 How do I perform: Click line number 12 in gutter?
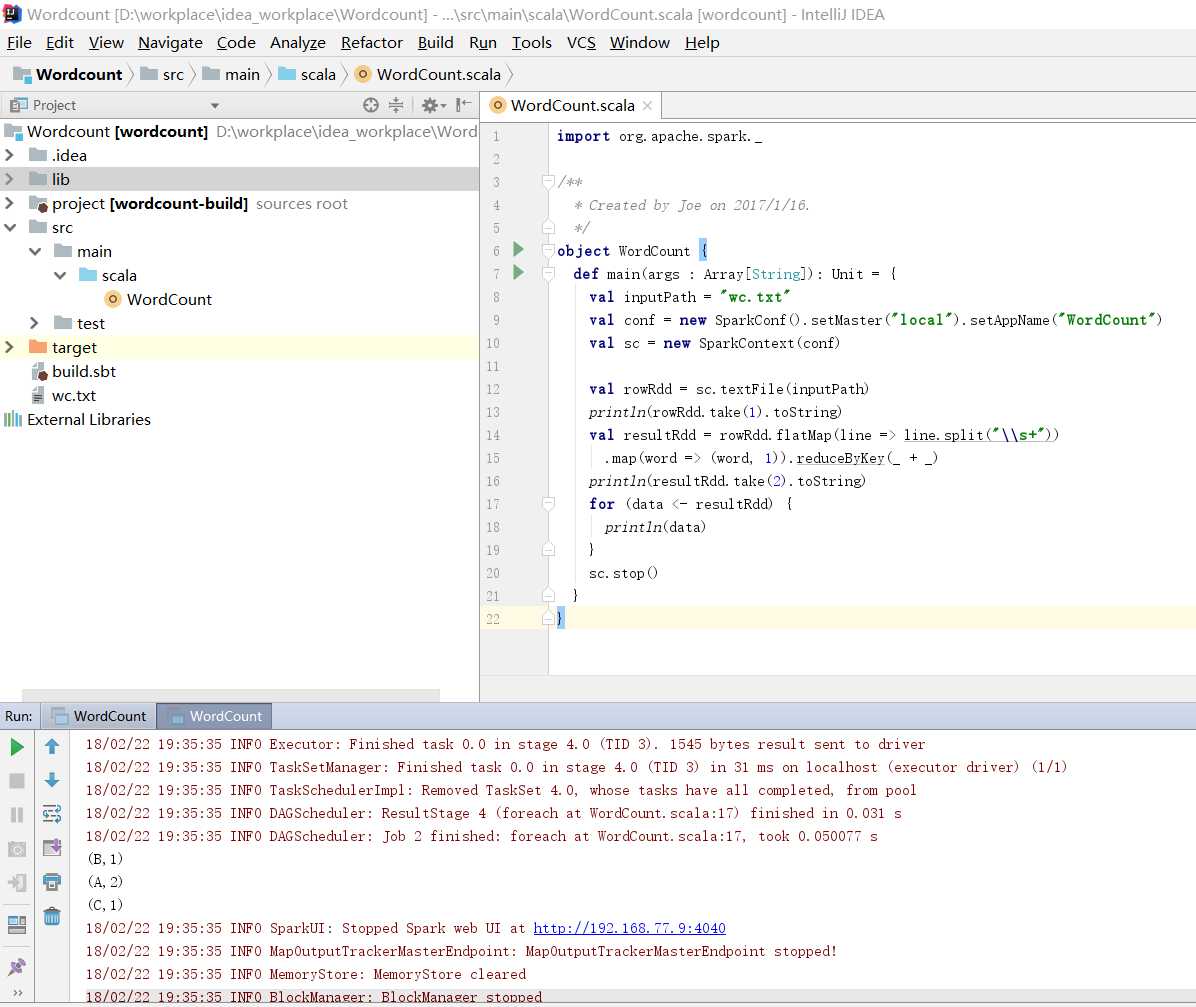tap(493, 389)
